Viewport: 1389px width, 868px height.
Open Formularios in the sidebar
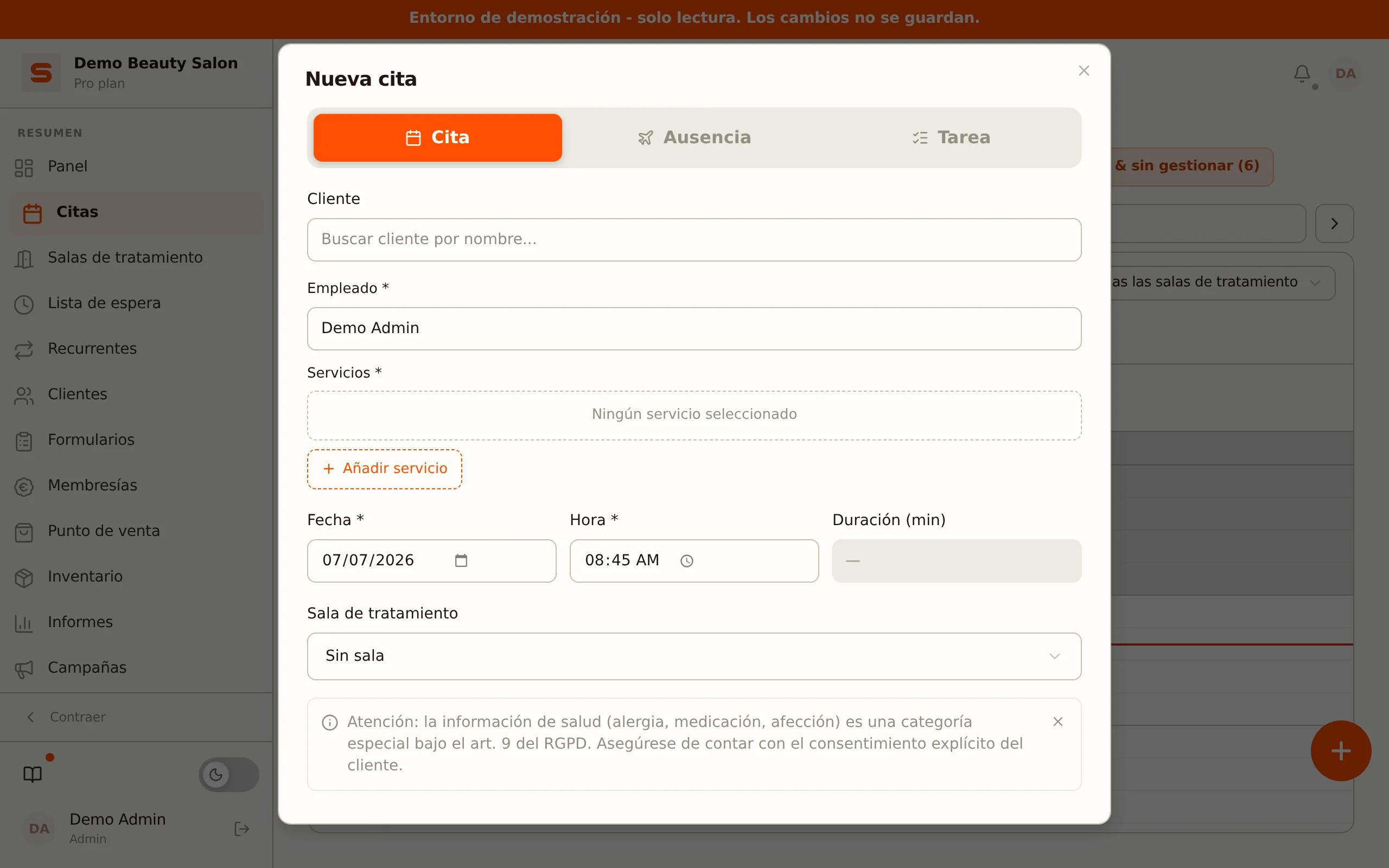136,440
